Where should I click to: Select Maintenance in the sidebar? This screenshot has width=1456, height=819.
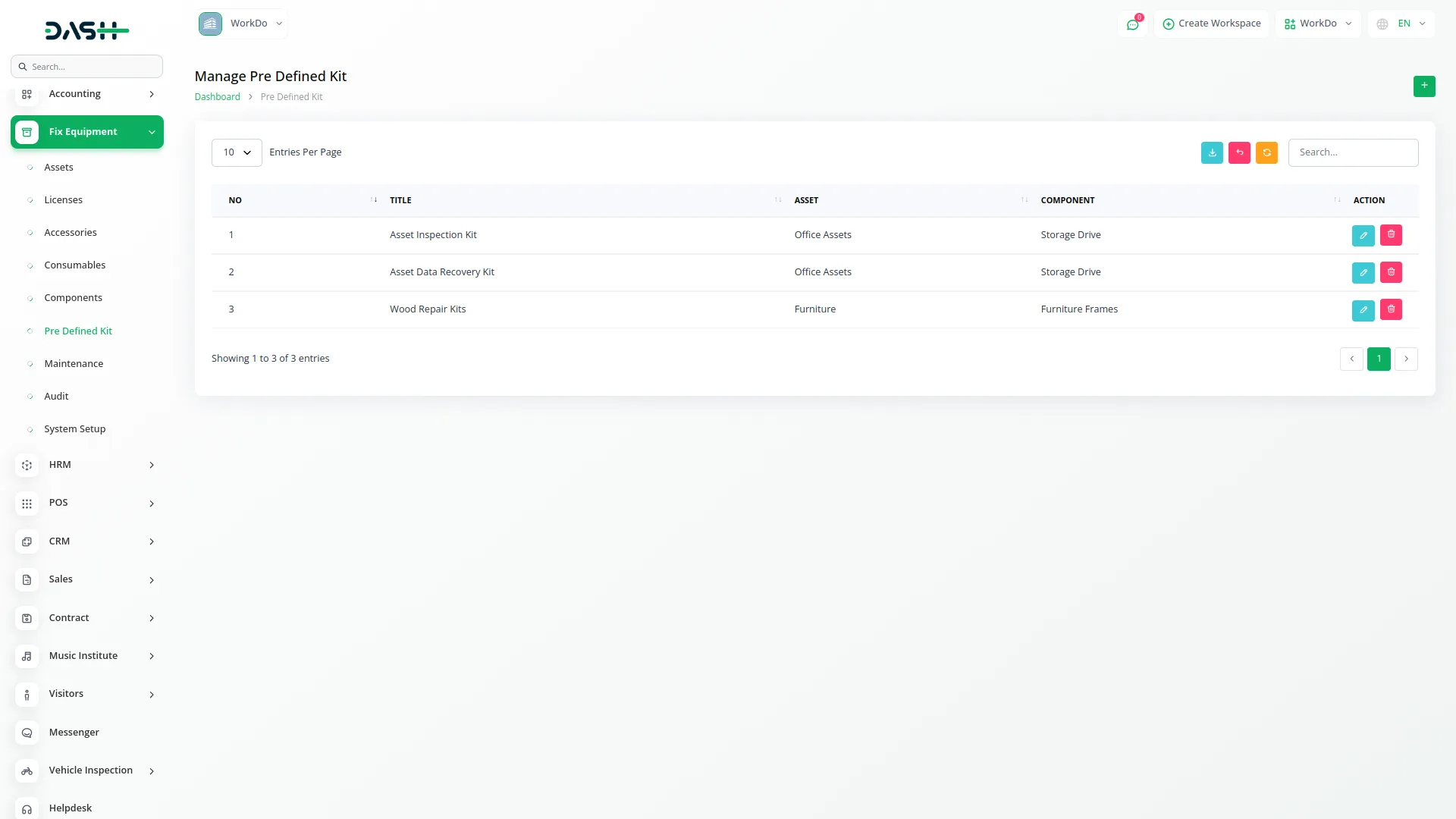coord(74,363)
